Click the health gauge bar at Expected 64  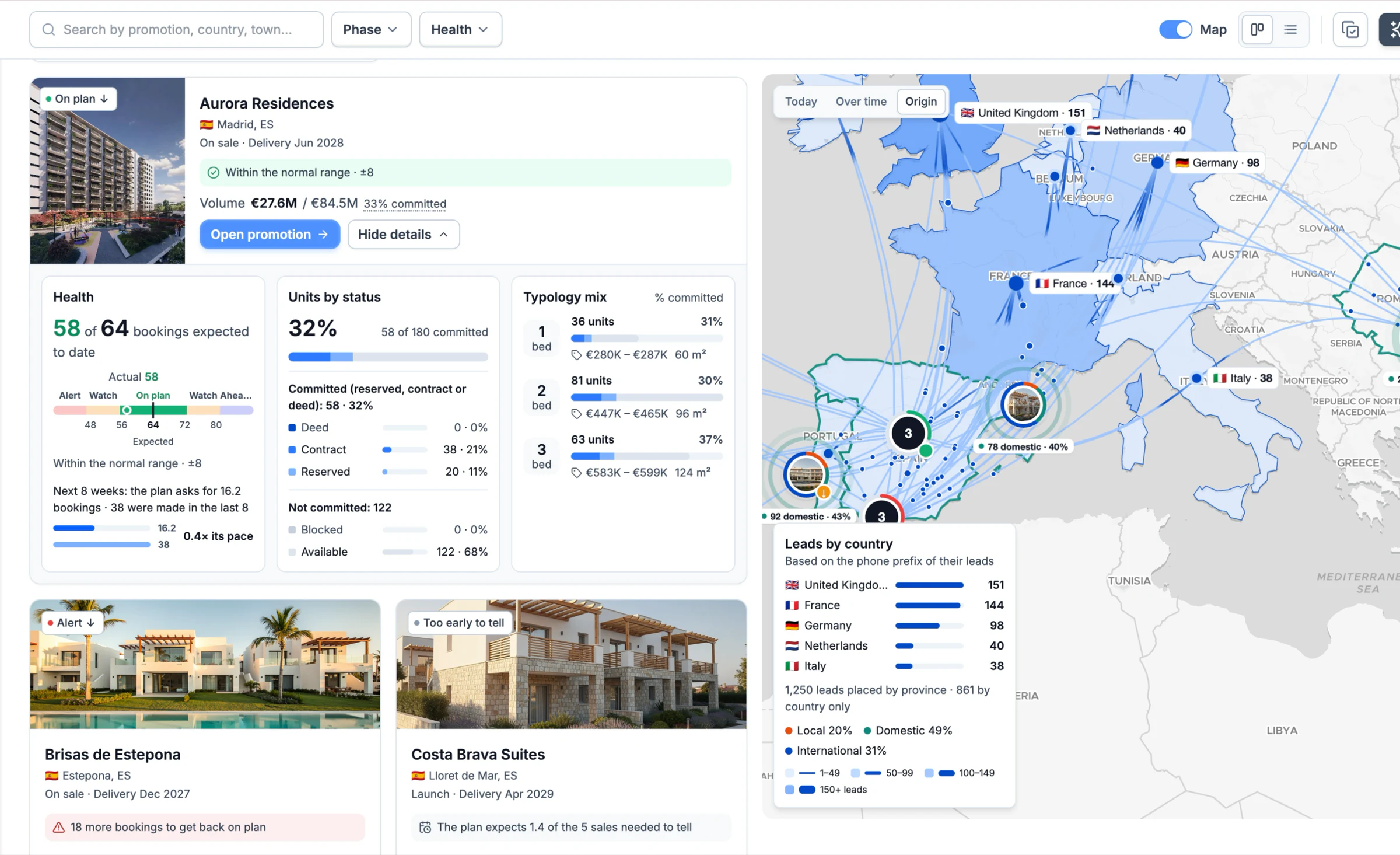click(x=153, y=410)
